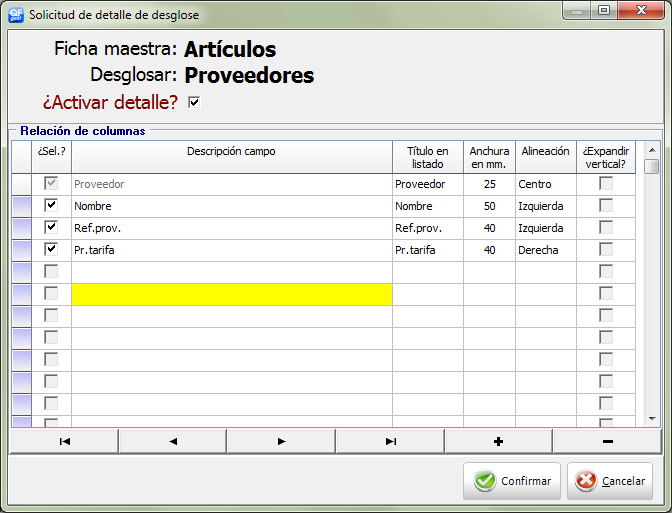This screenshot has width=672, height=513.
Task: Click Izquierda alignment cell in Nombre row
Action: pos(546,206)
